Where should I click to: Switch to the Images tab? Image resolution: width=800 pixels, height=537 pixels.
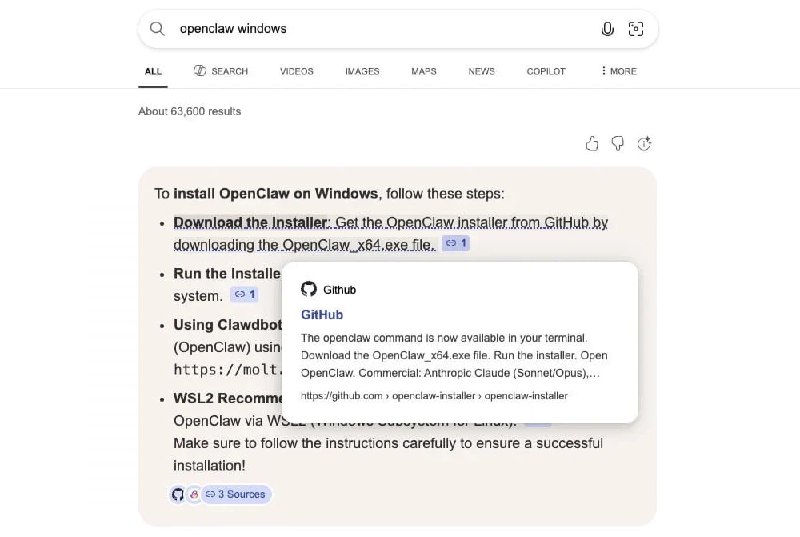(362, 71)
